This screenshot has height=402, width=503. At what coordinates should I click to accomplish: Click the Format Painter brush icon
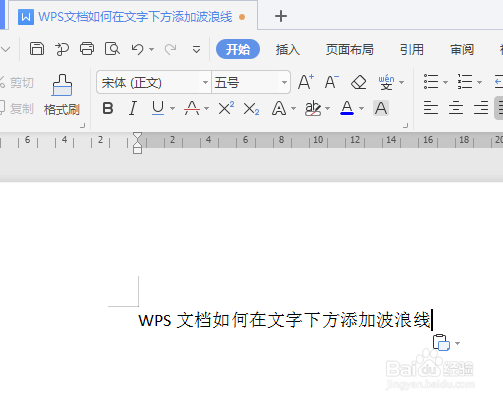pyautogui.click(x=62, y=85)
